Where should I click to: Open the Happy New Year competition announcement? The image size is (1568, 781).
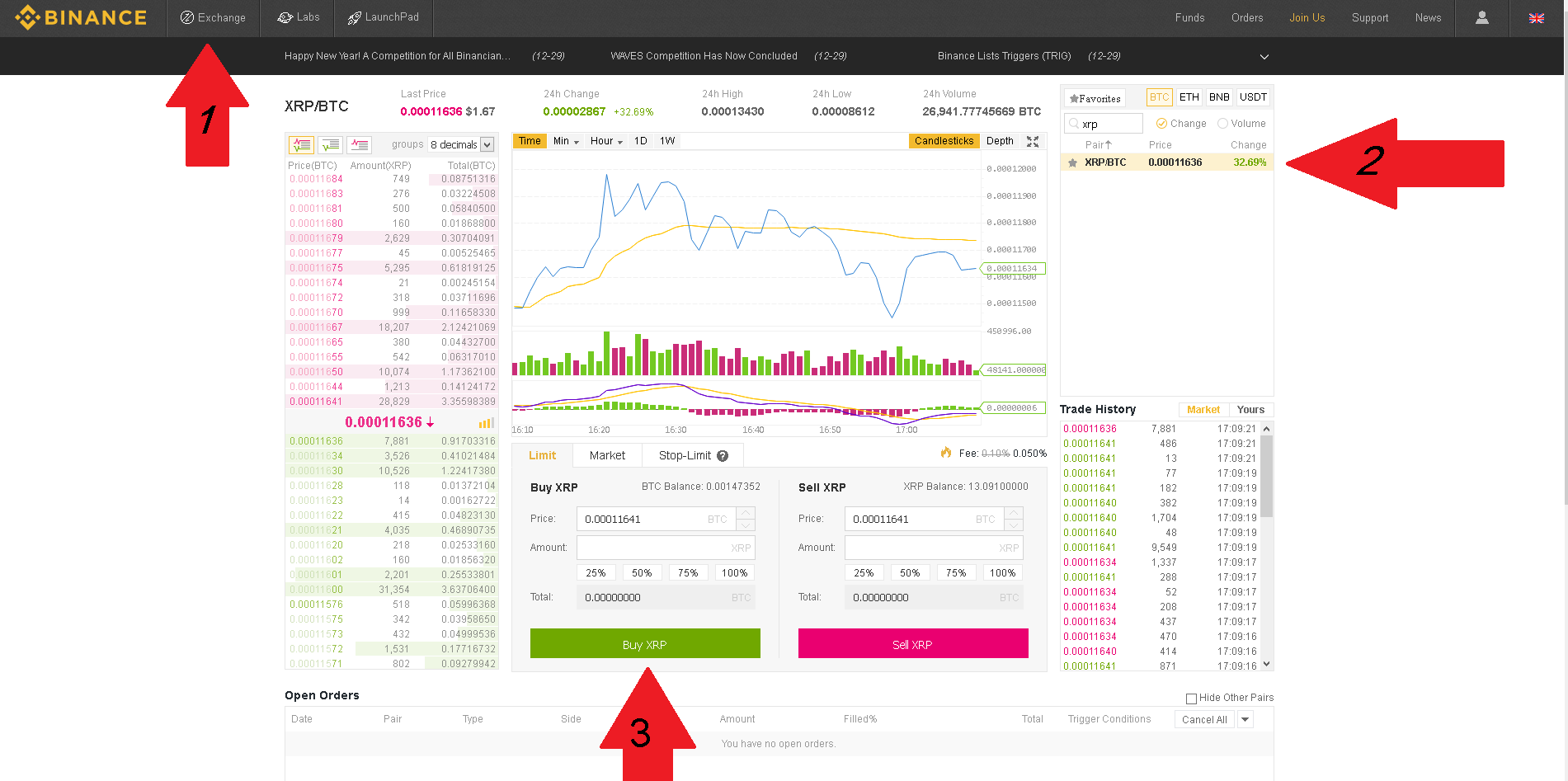398,56
